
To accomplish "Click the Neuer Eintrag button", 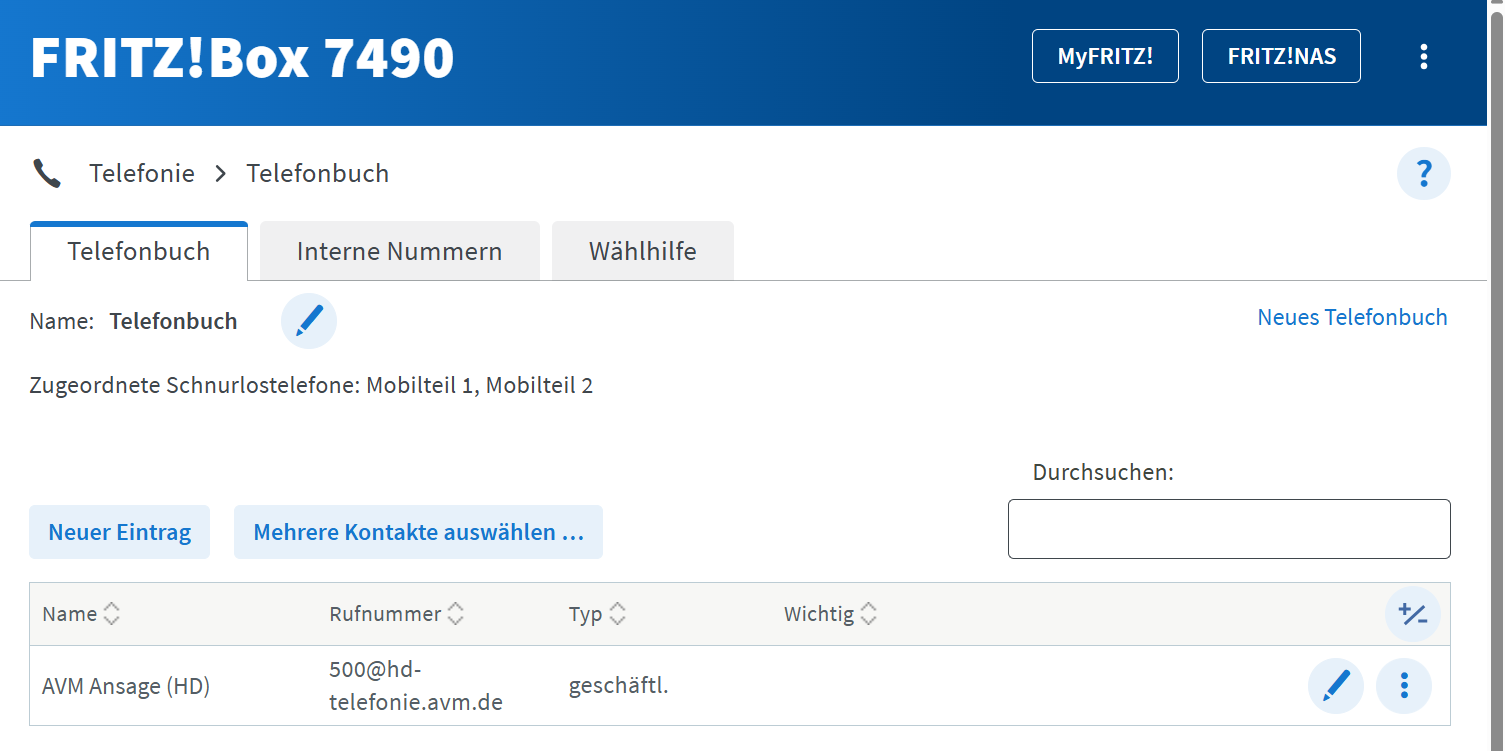I will coord(120,532).
